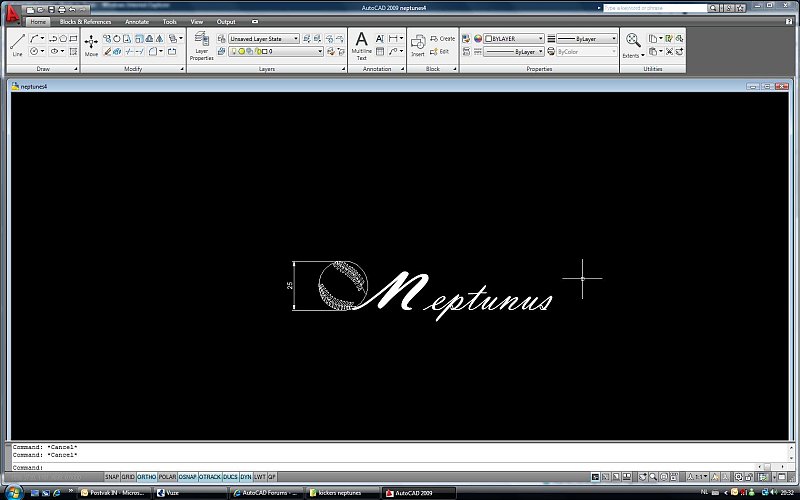The width and height of the screenshot is (800, 500).
Task: Open the BYLAYER color dropdown
Action: (514, 38)
